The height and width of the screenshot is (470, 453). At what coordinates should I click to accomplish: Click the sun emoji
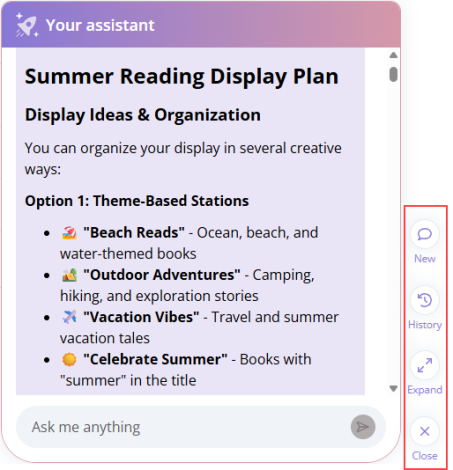pos(69,360)
